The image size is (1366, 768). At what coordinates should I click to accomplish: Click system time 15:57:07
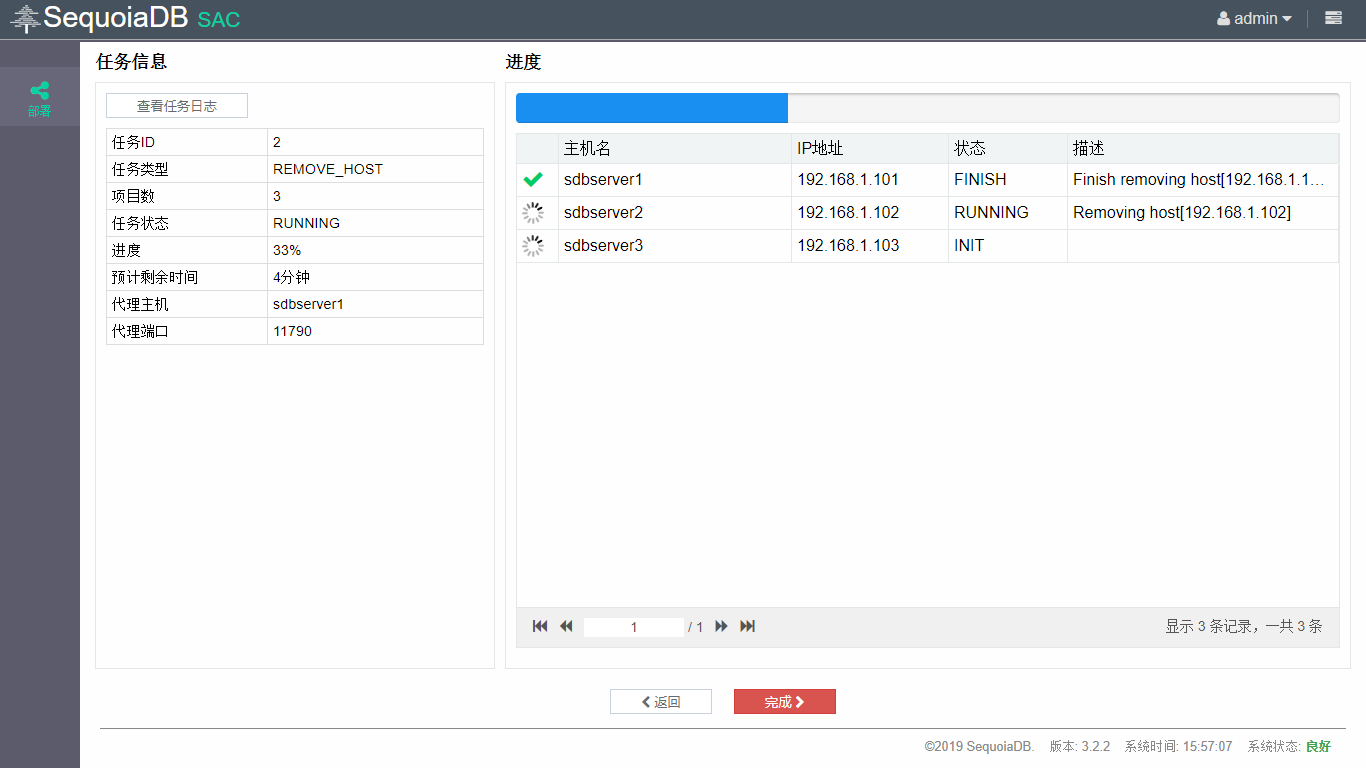point(1178,747)
